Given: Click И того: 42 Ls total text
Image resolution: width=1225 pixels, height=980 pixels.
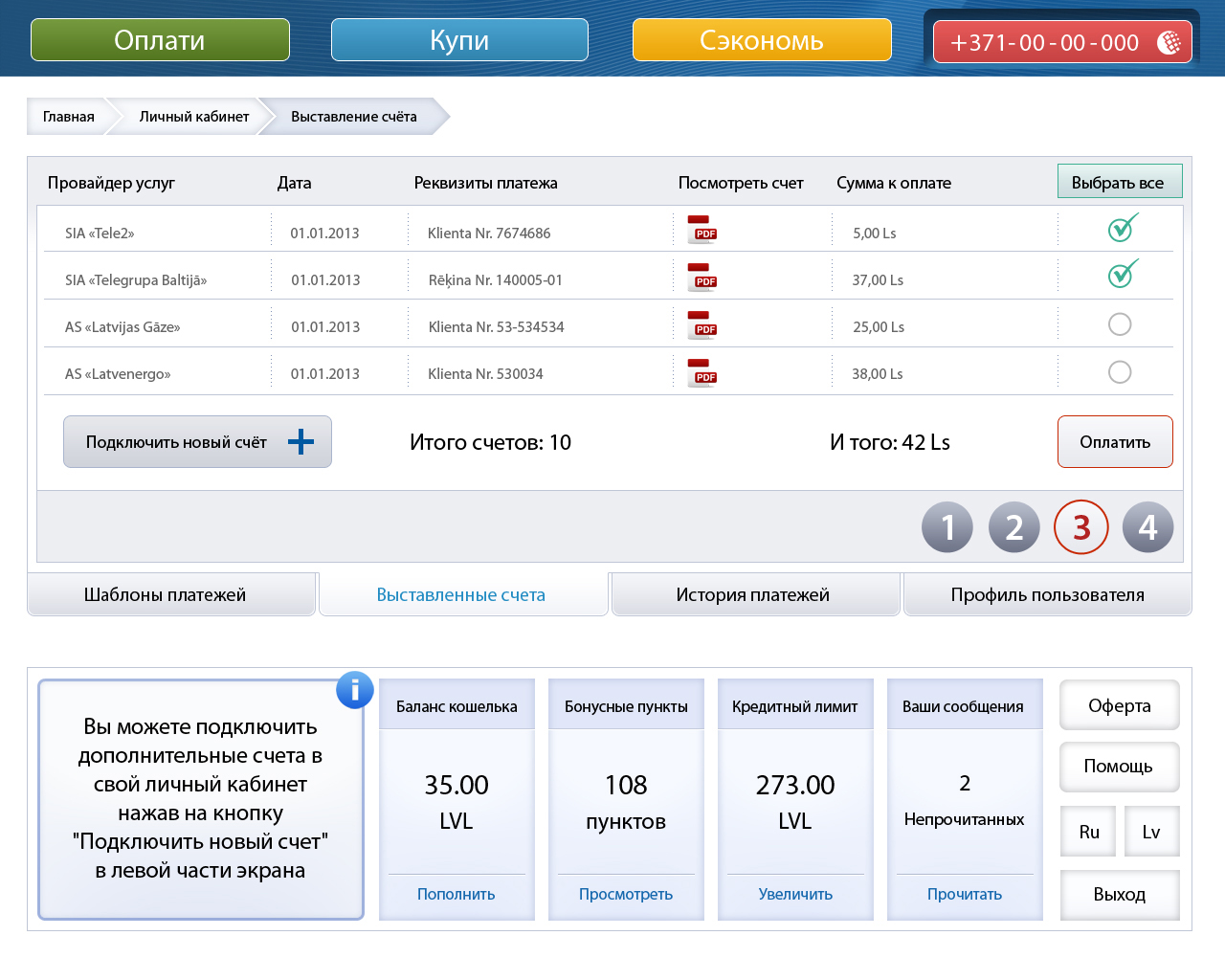Looking at the screenshot, I should click(x=890, y=442).
